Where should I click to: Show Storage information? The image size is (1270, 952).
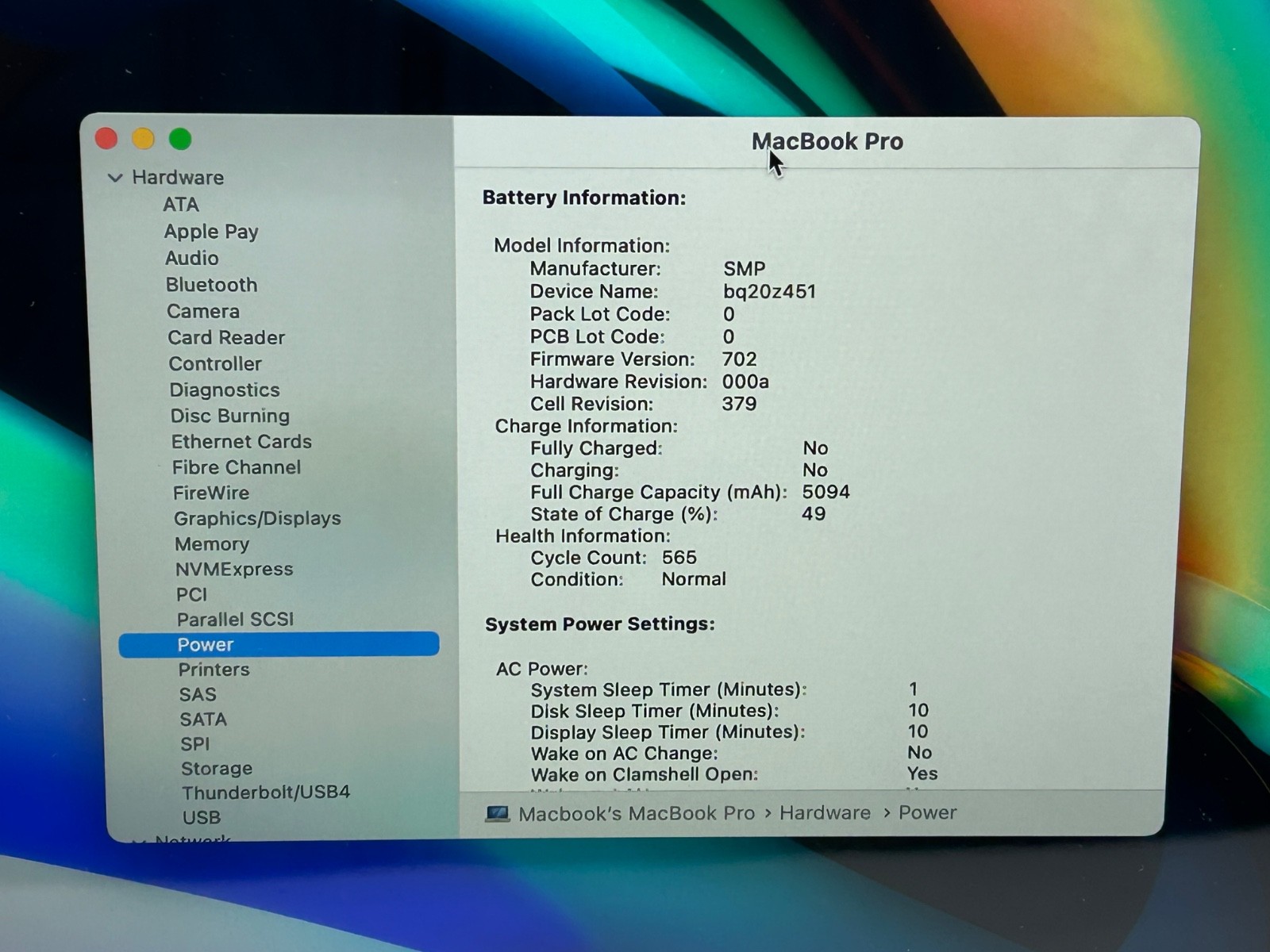pos(217,768)
